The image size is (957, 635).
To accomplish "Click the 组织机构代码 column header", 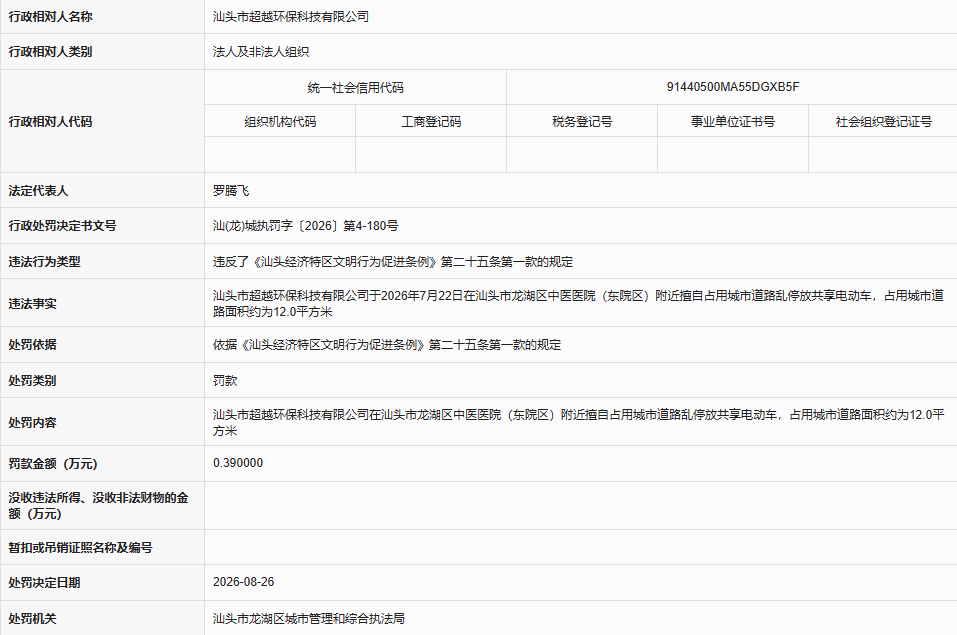I will pyautogui.click(x=280, y=122).
